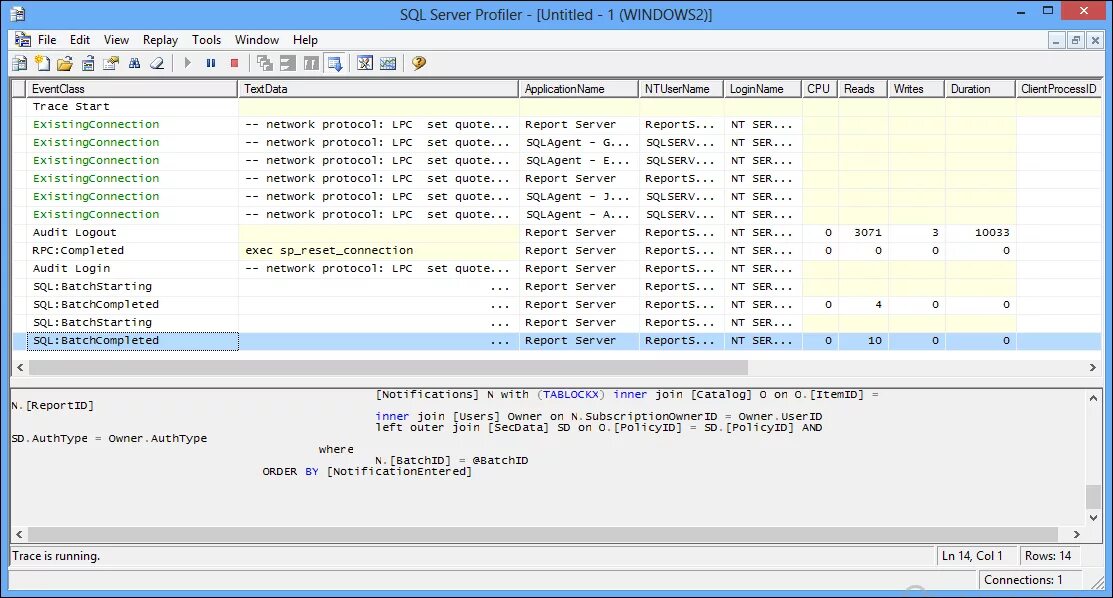Click the ClientProcessID column header
The image size is (1113, 598).
pos(1058,89)
